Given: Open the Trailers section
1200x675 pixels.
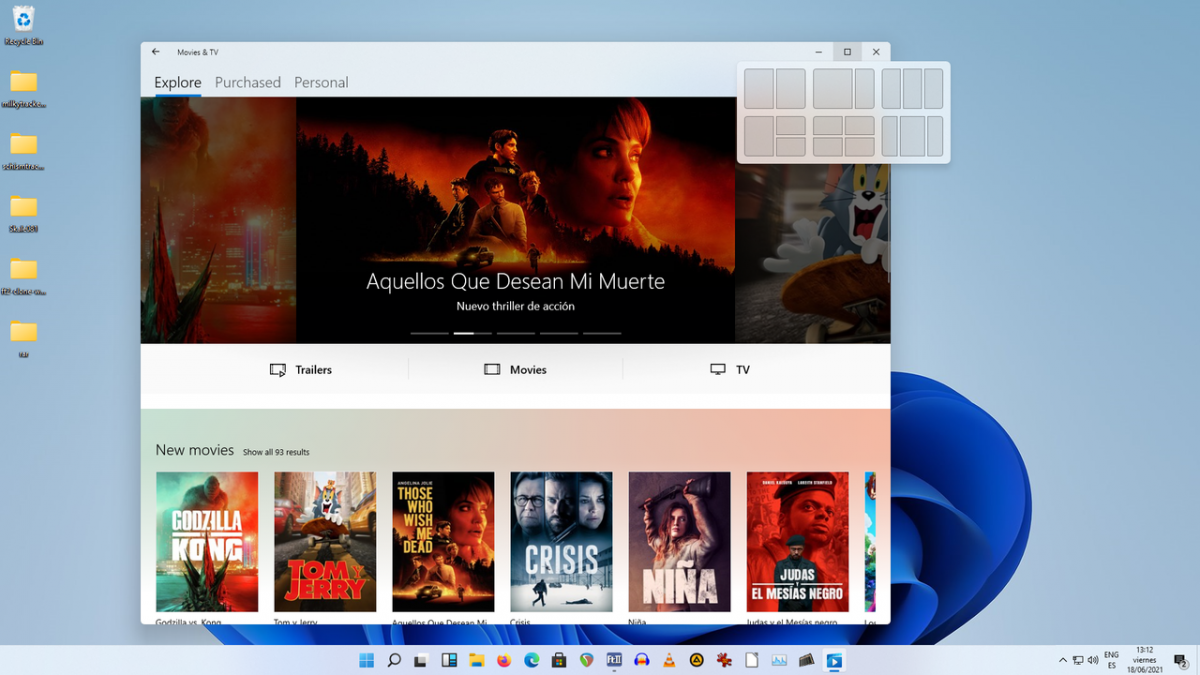Looking at the screenshot, I should click(301, 370).
